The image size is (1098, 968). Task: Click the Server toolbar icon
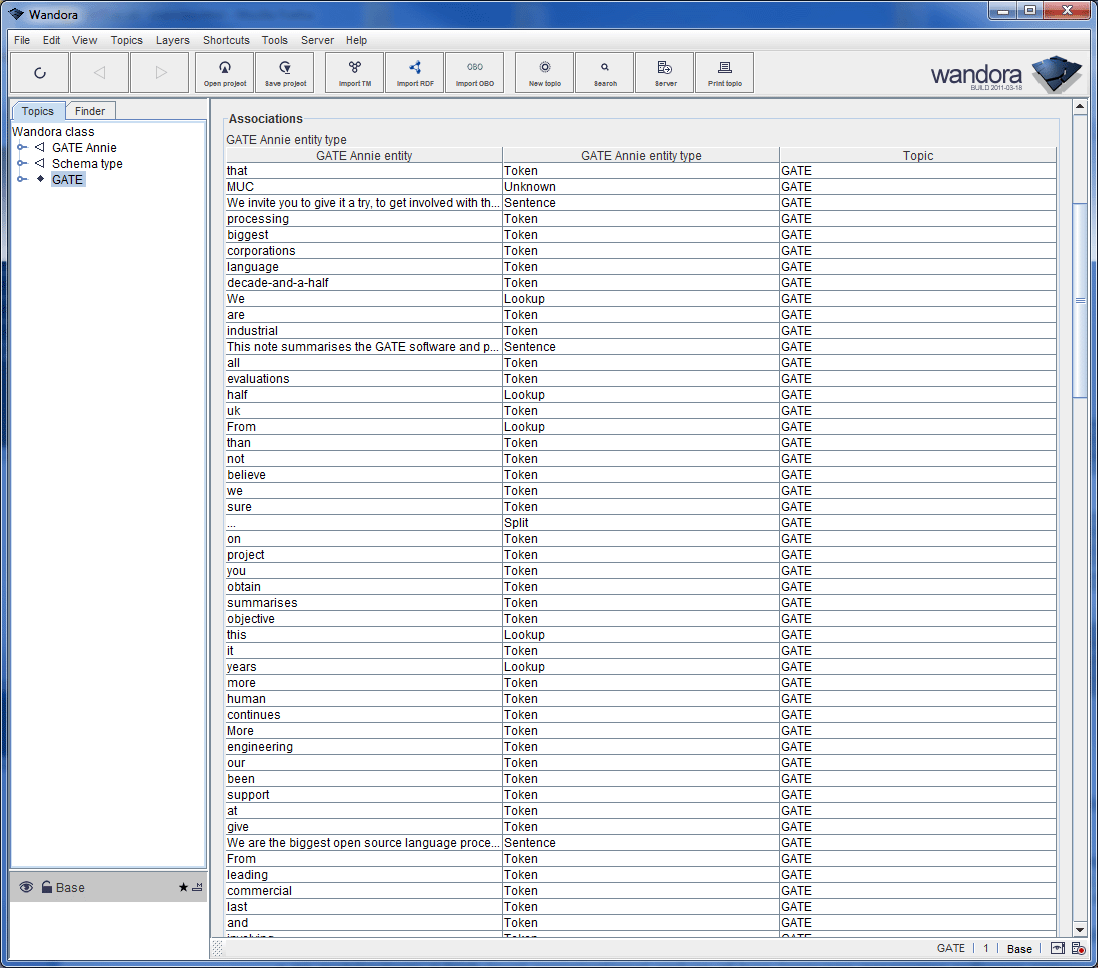(665, 73)
